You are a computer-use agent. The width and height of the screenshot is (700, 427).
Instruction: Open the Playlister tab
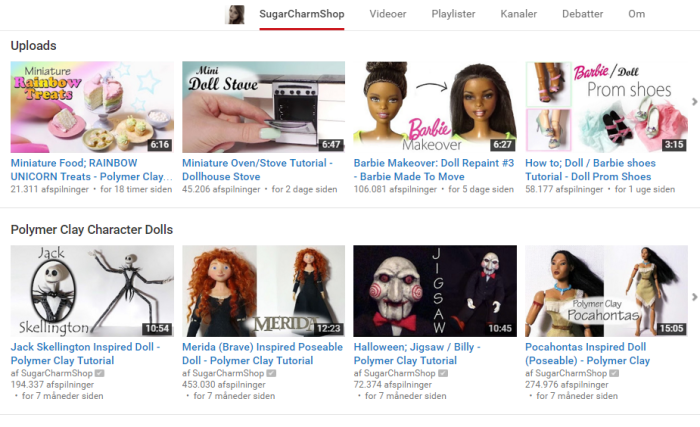tap(453, 14)
